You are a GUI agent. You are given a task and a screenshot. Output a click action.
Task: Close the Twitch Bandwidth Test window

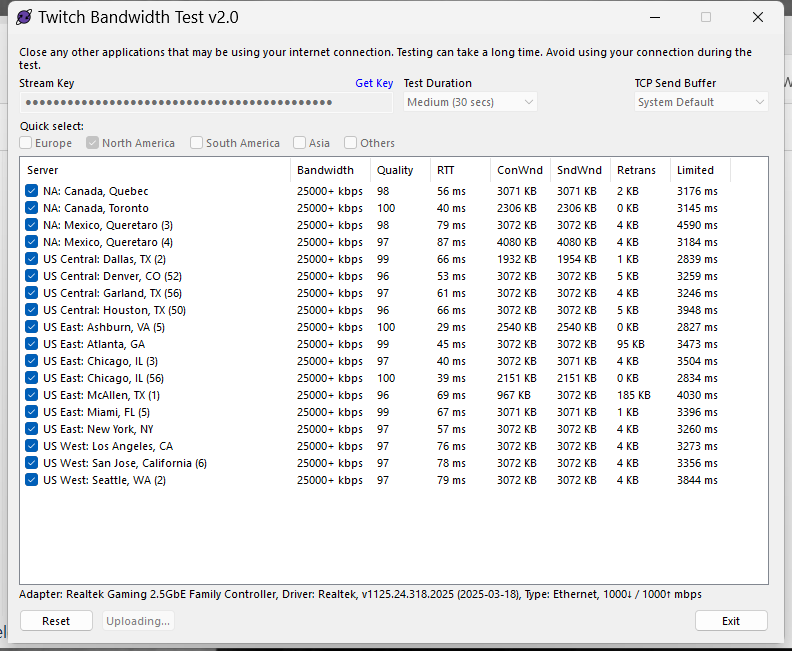click(758, 17)
